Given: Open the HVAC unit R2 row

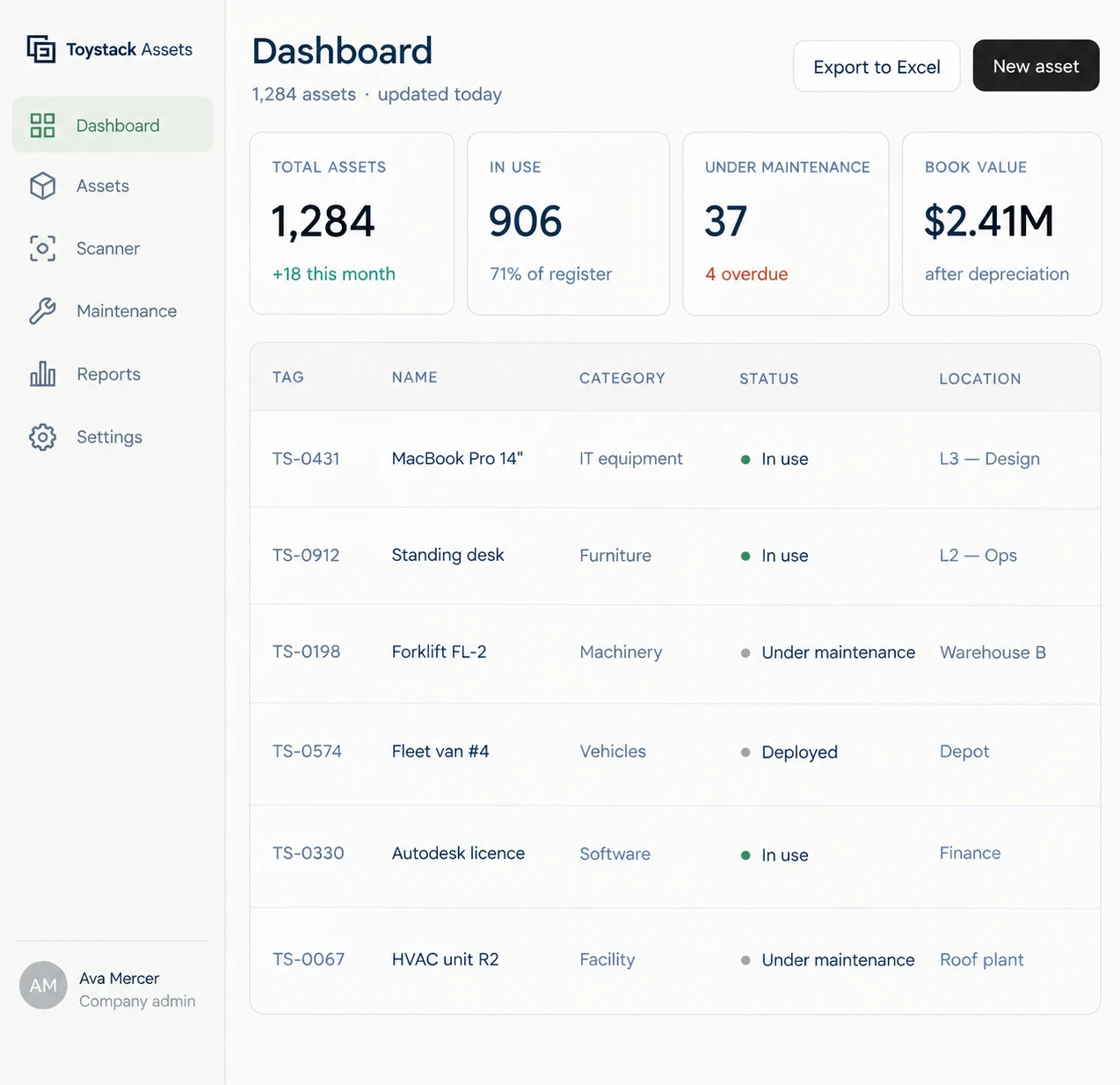Looking at the screenshot, I should (x=675, y=960).
